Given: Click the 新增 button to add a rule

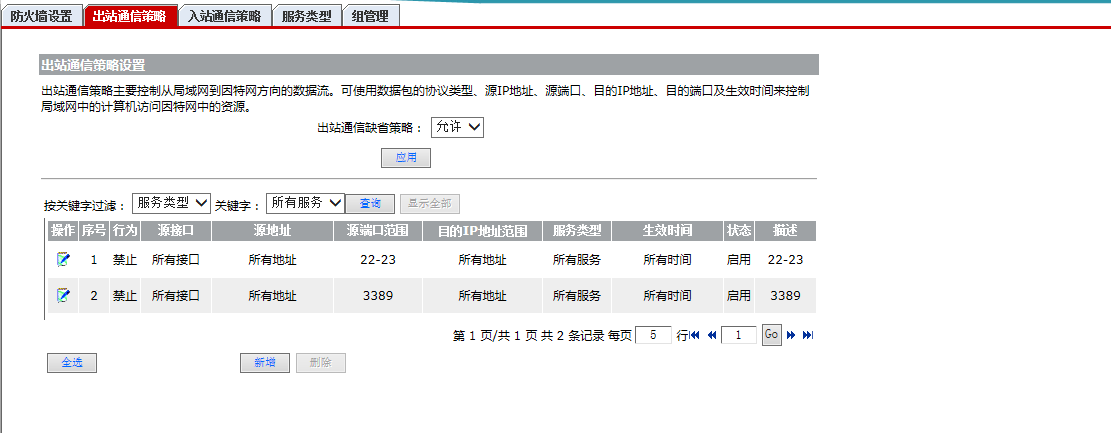Looking at the screenshot, I should pyautogui.click(x=265, y=363).
